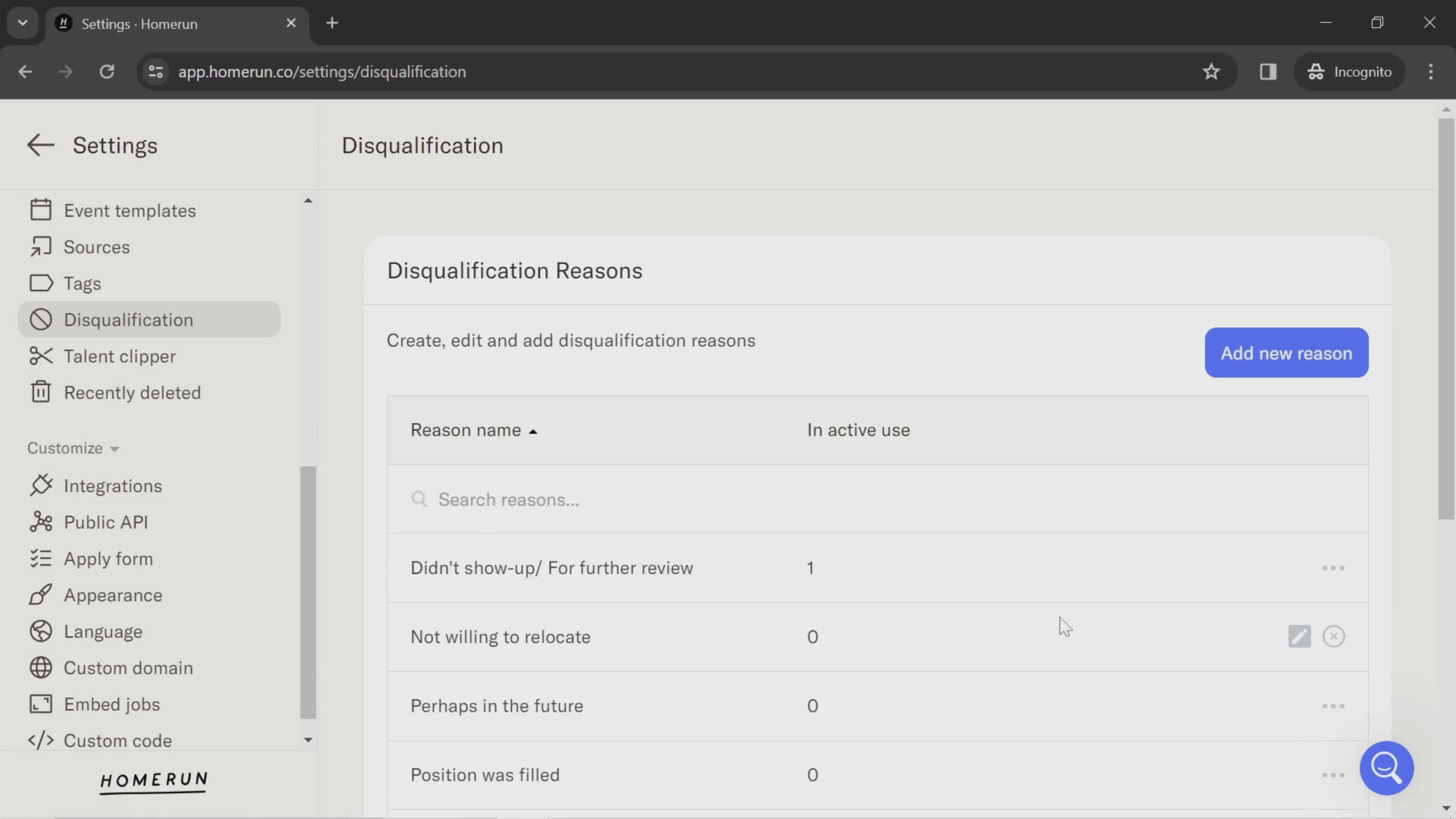
Task: Click the Sources arrow icon
Action: point(41,246)
